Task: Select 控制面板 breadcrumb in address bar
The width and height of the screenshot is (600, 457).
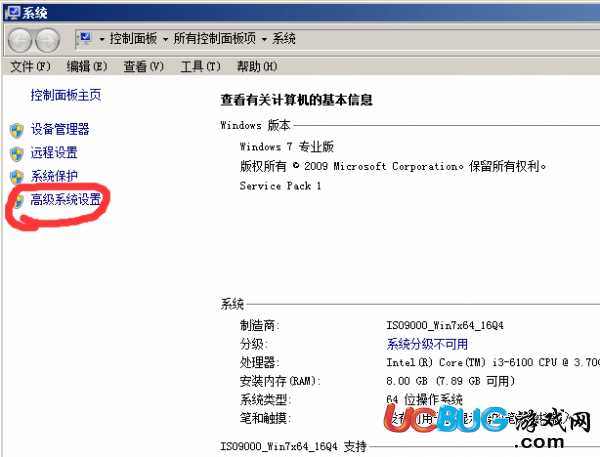Action: (133, 39)
